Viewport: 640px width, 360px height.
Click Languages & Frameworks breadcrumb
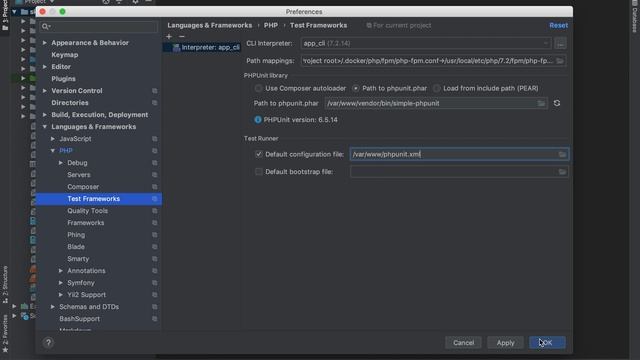pyautogui.click(x=209, y=25)
